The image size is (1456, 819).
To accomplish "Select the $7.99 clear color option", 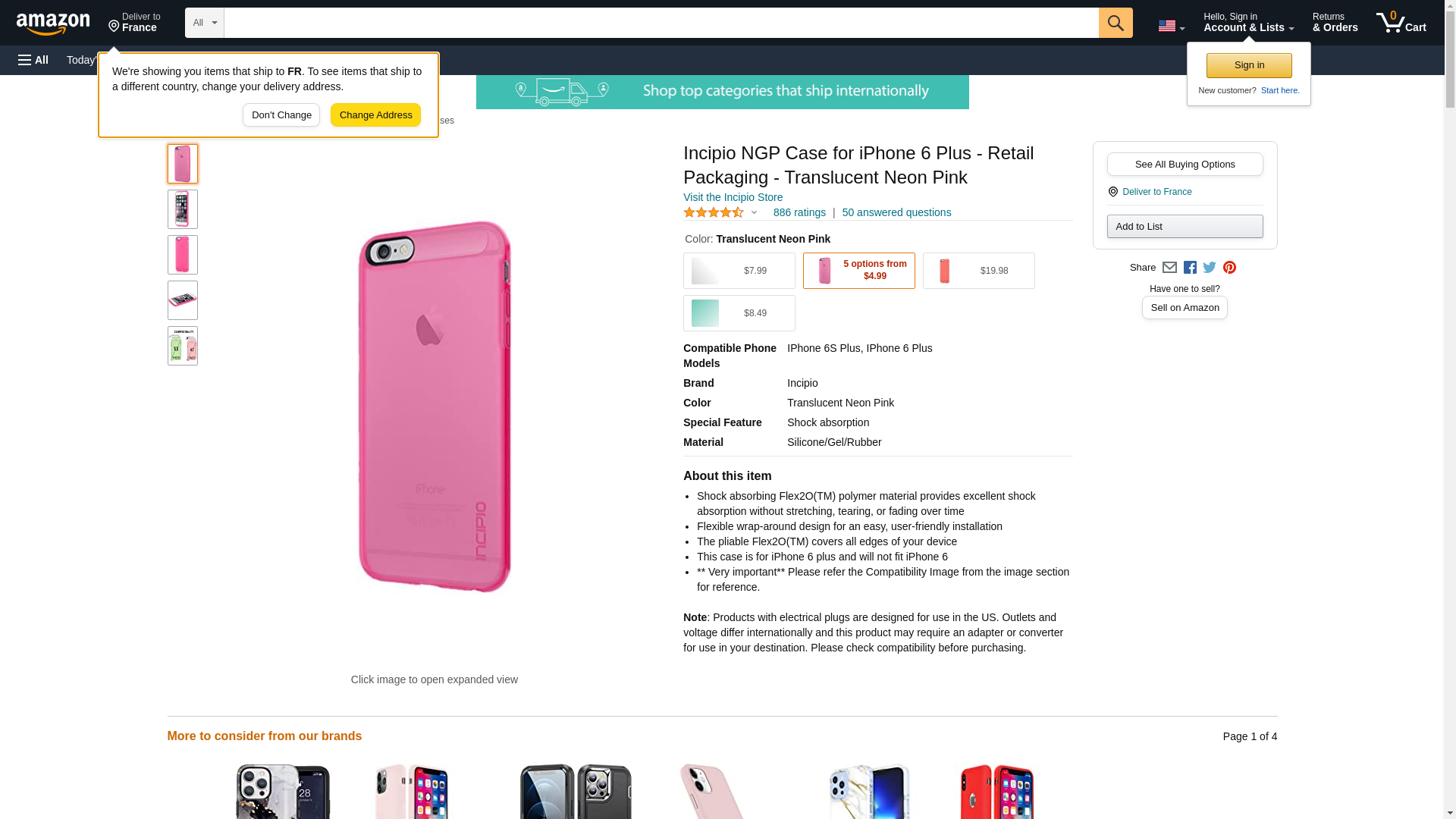I will (739, 271).
